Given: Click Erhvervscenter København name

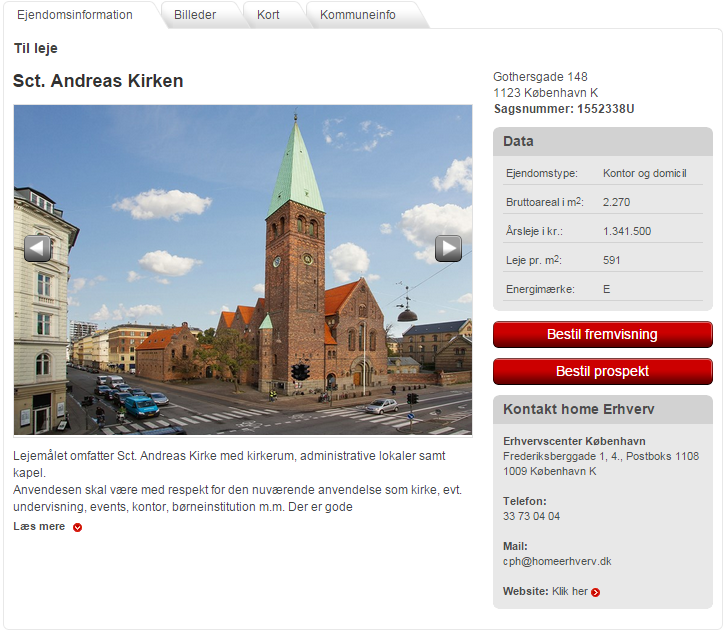Looking at the screenshot, I should [x=574, y=441].
